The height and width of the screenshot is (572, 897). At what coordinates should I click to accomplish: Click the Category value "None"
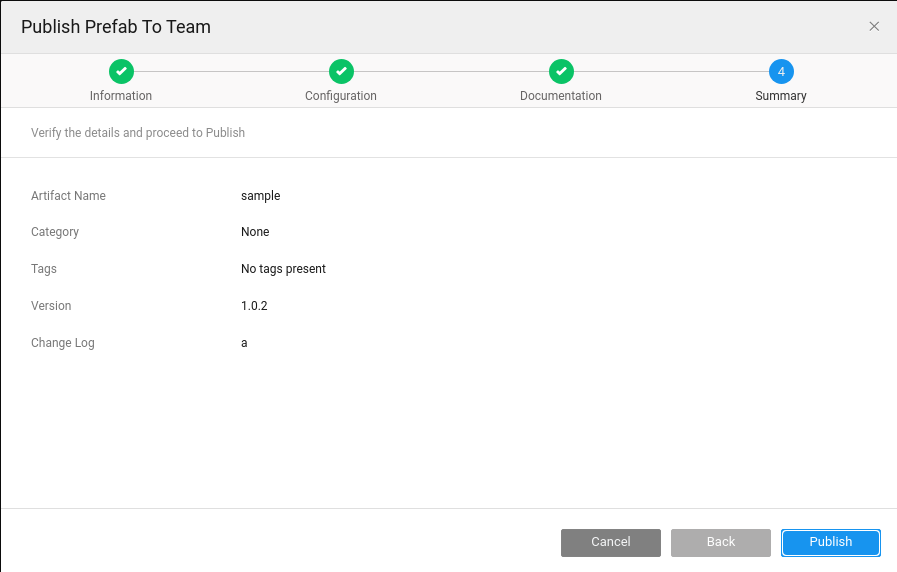click(255, 232)
